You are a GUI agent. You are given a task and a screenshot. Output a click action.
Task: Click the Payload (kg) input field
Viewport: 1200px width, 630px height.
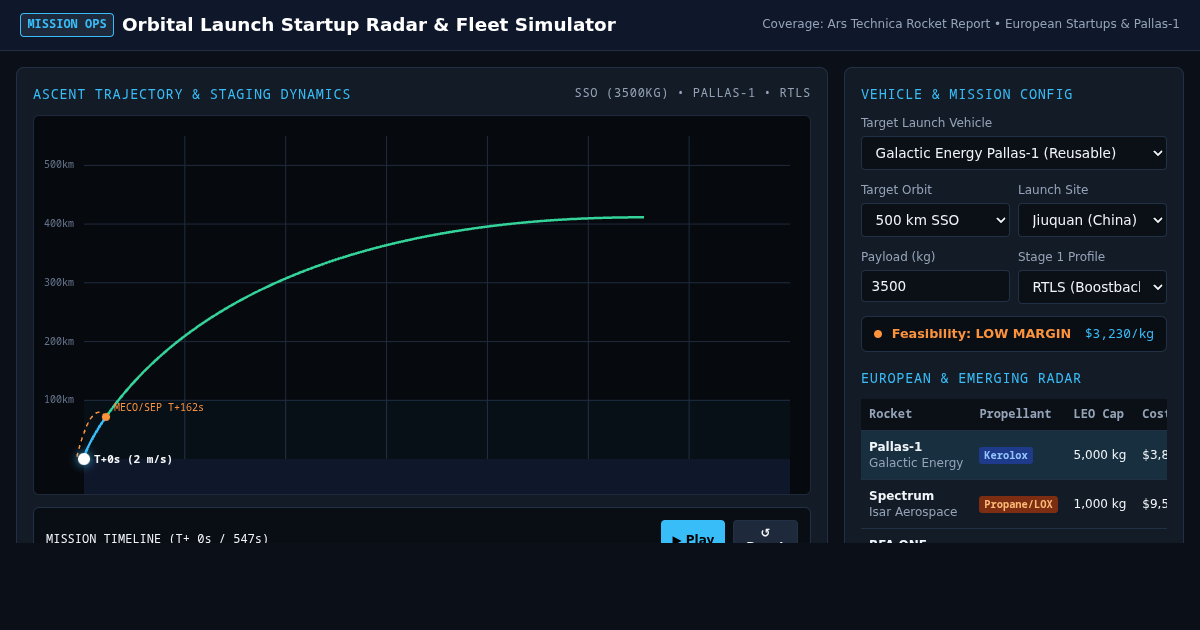935,286
